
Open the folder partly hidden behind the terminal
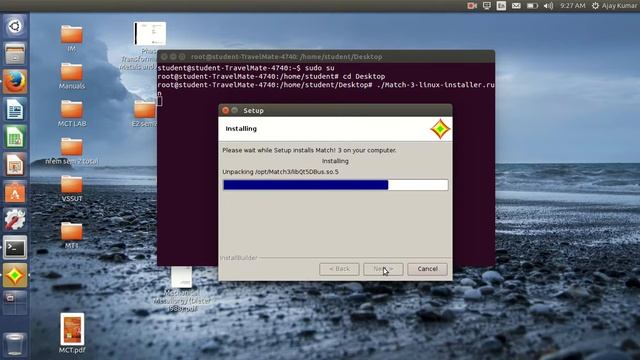144,113
